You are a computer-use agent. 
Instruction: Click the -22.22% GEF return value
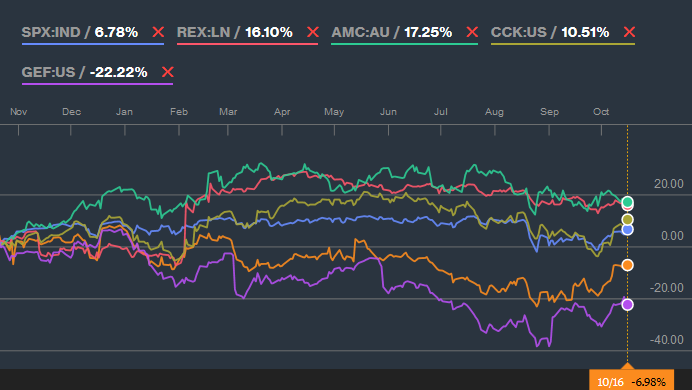coord(118,72)
